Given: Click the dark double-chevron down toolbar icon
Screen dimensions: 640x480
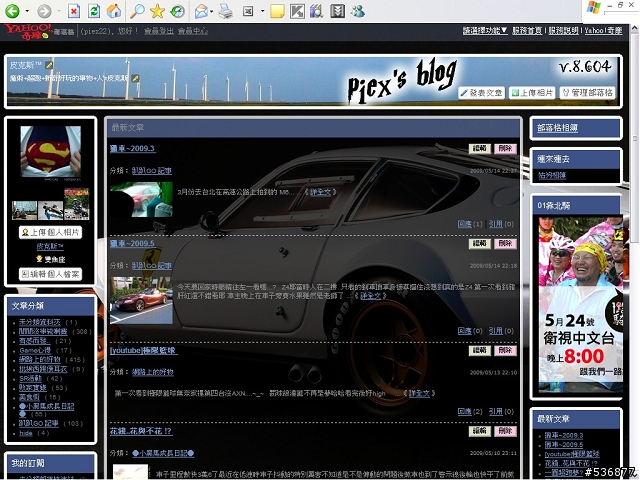Looking at the screenshot, I should pos(337,11).
